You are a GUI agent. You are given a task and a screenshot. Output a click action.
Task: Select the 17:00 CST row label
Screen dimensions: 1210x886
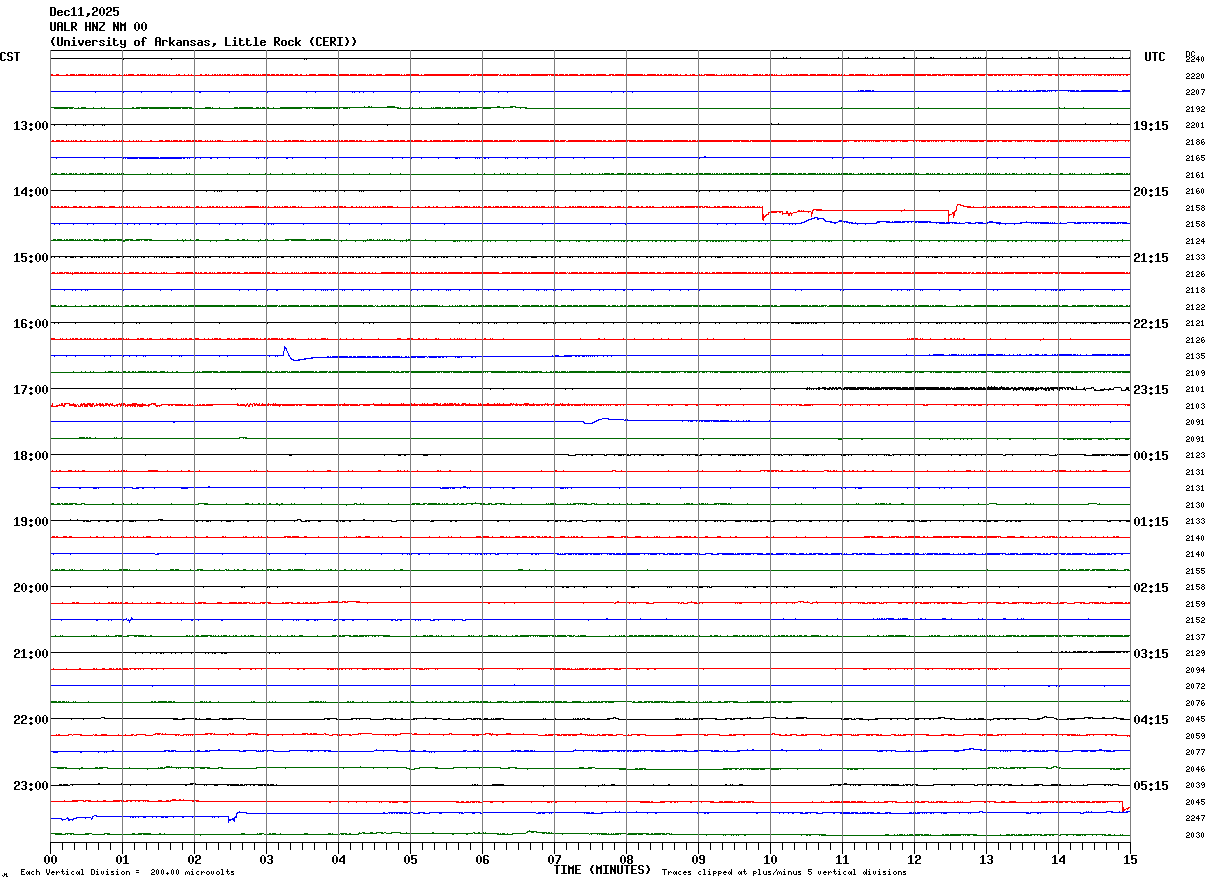(30, 389)
